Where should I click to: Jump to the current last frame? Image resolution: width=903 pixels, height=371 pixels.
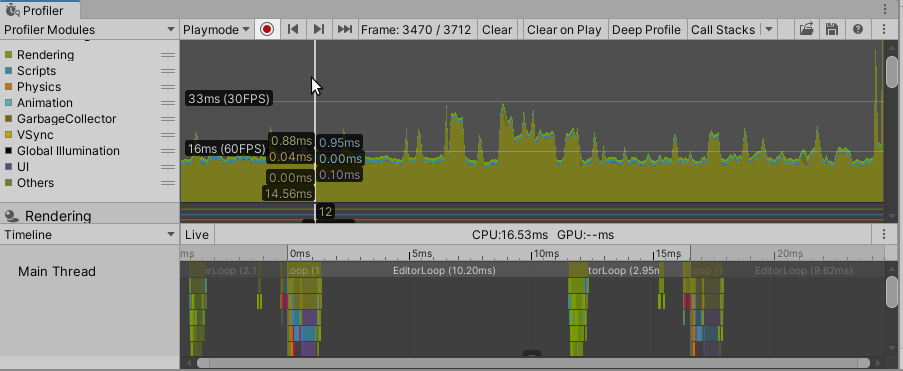[344, 29]
